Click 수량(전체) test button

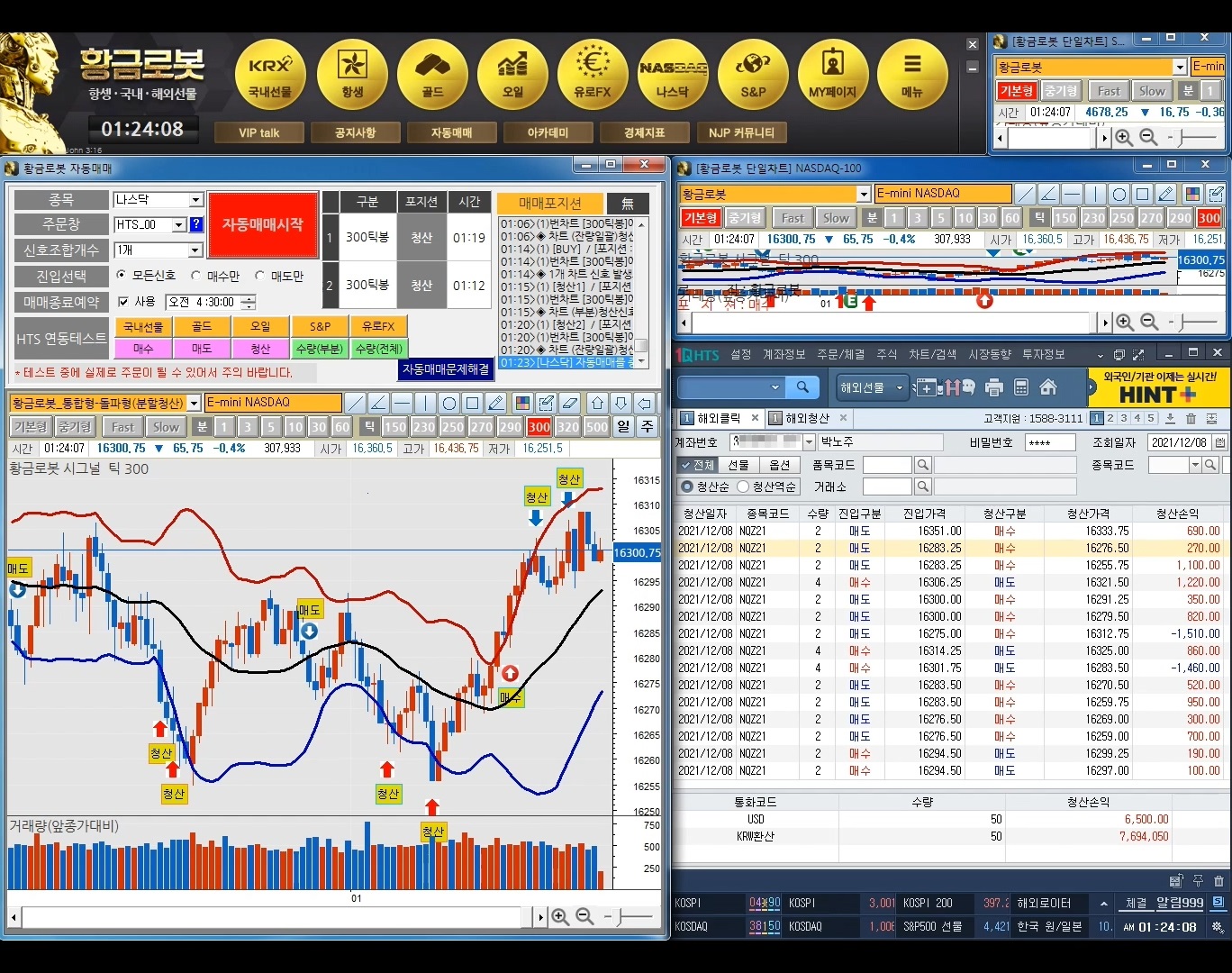[379, 349]
